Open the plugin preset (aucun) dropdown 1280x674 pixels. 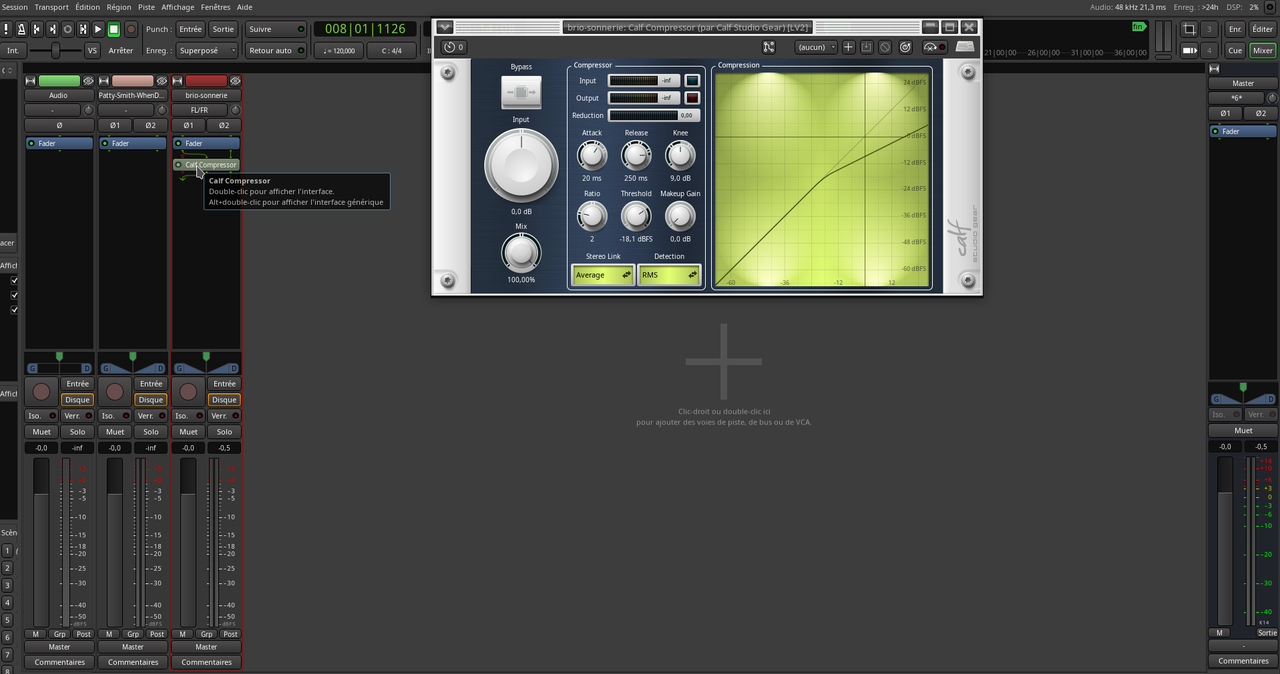click(816, 47)
